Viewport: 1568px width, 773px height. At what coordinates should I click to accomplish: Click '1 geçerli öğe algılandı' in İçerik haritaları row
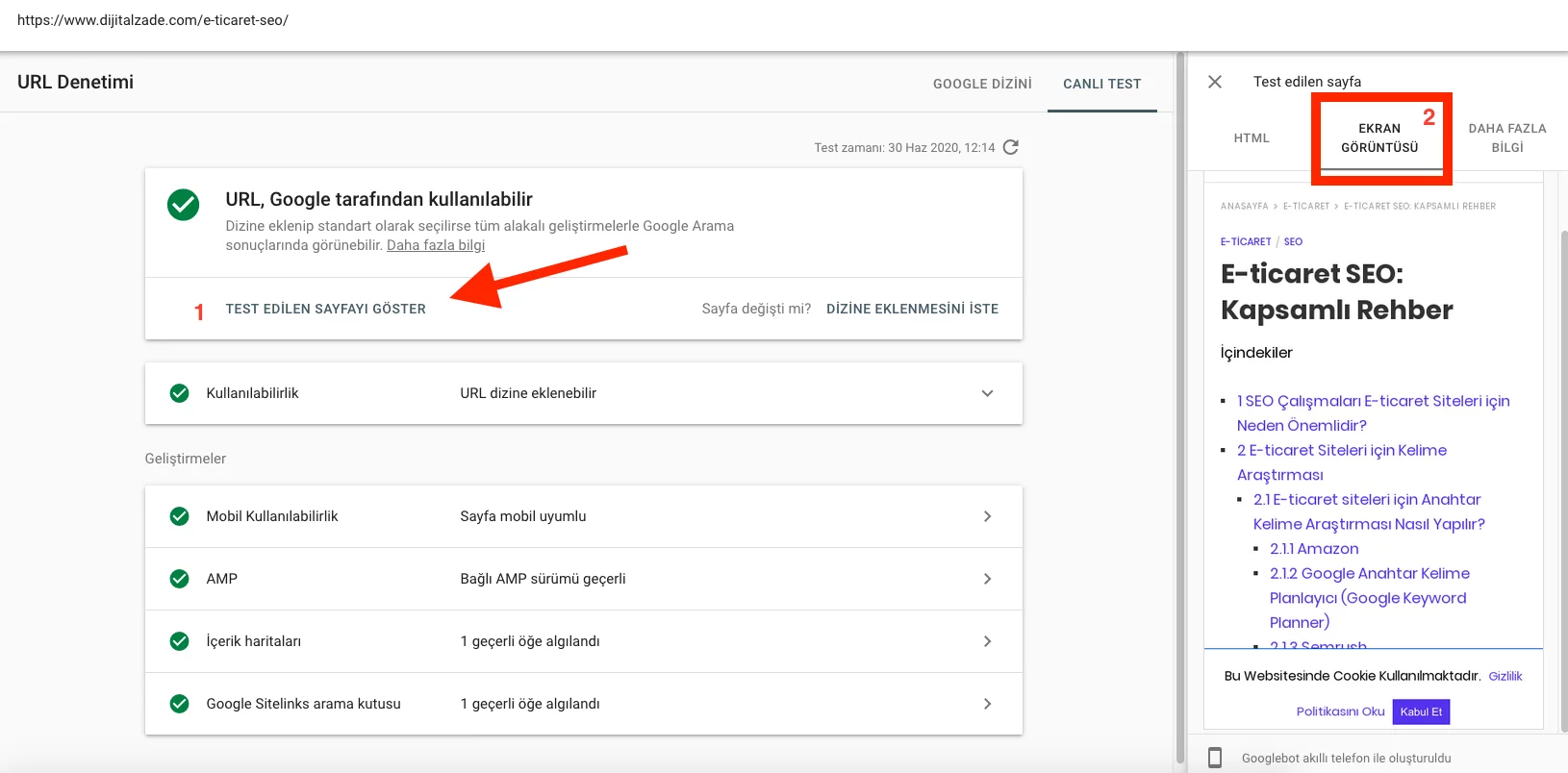529,641
